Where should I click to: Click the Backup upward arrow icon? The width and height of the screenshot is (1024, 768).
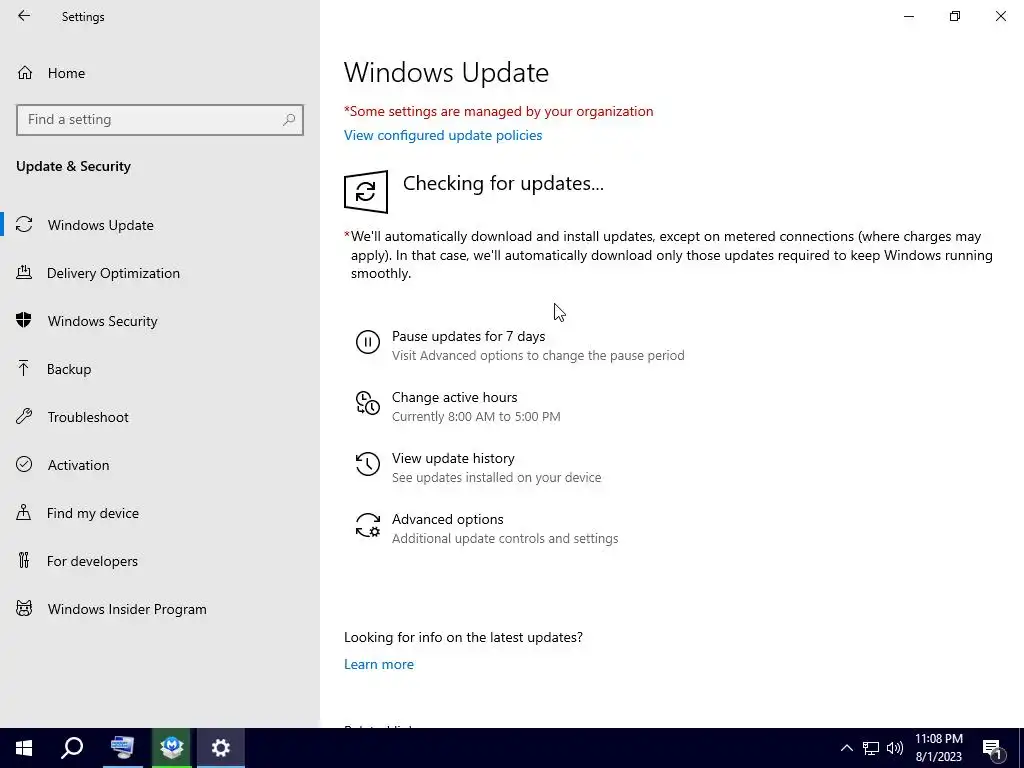click(24, 368)
